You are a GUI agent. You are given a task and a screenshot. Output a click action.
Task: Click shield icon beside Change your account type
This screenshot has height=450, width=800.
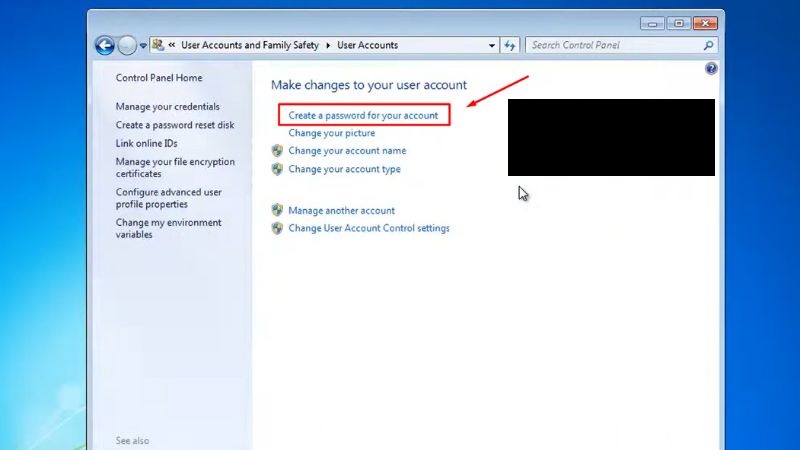click(277, 169)
